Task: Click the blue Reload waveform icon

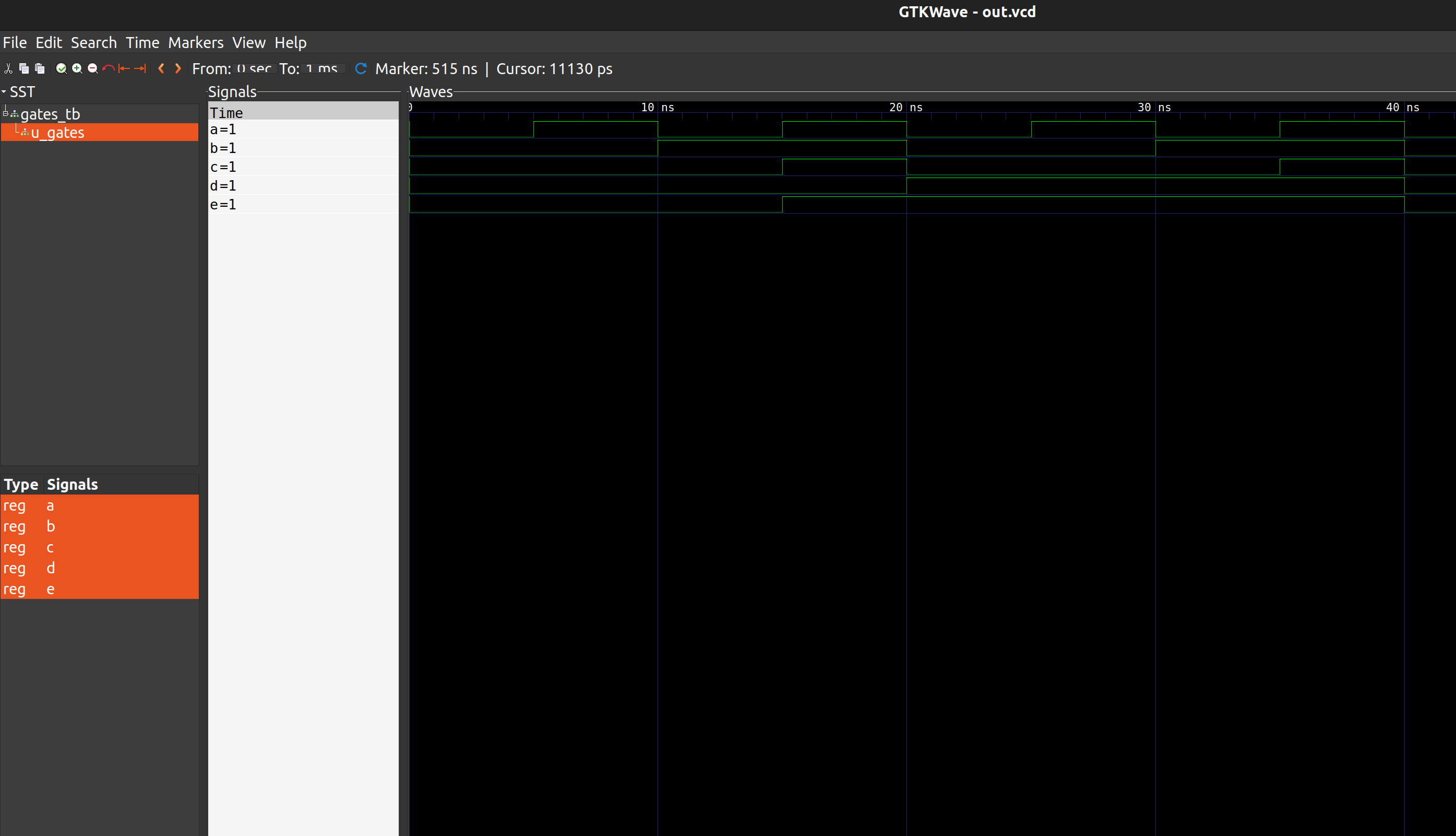Action: pyautogui.click(x=361, y=69)
